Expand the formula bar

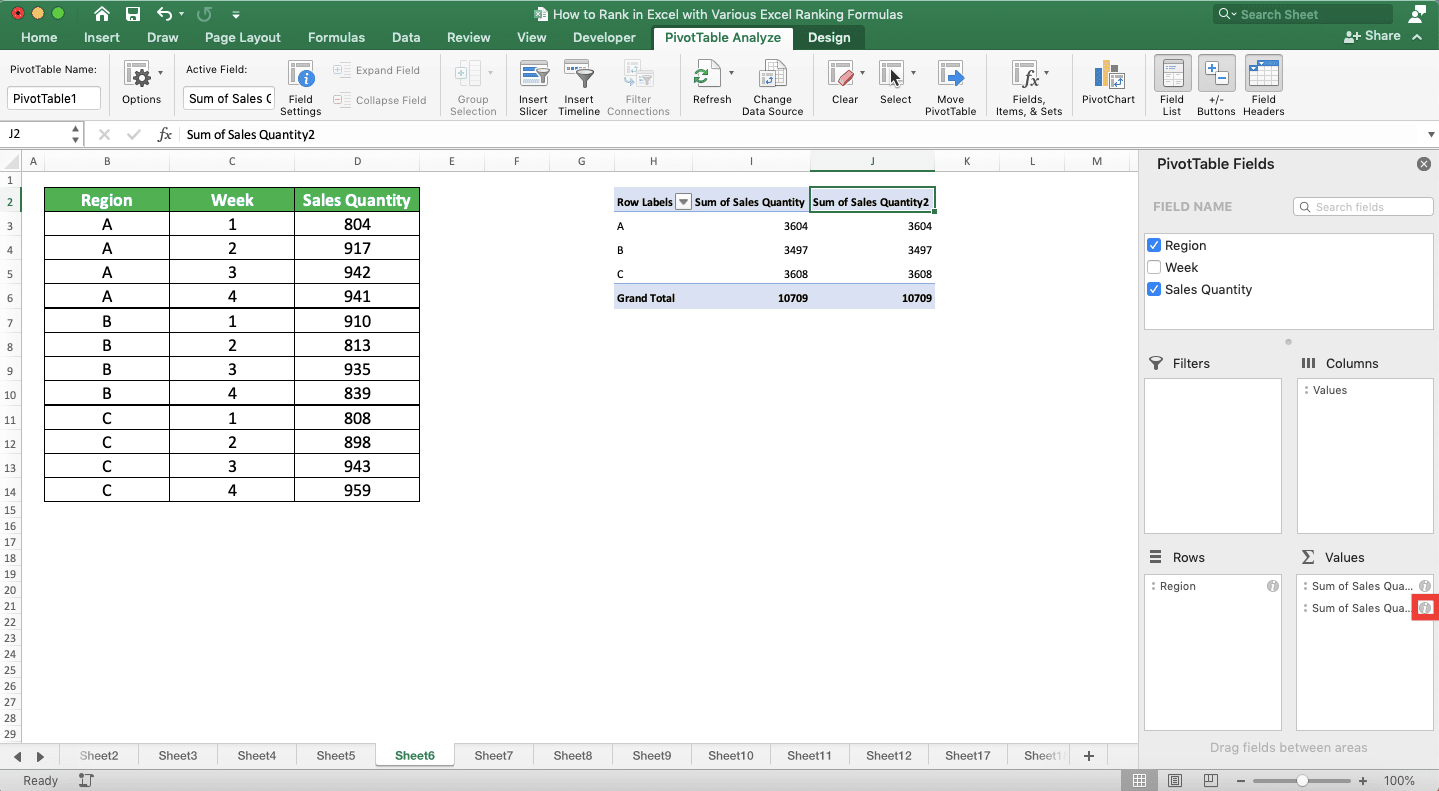coord(1431,134)
